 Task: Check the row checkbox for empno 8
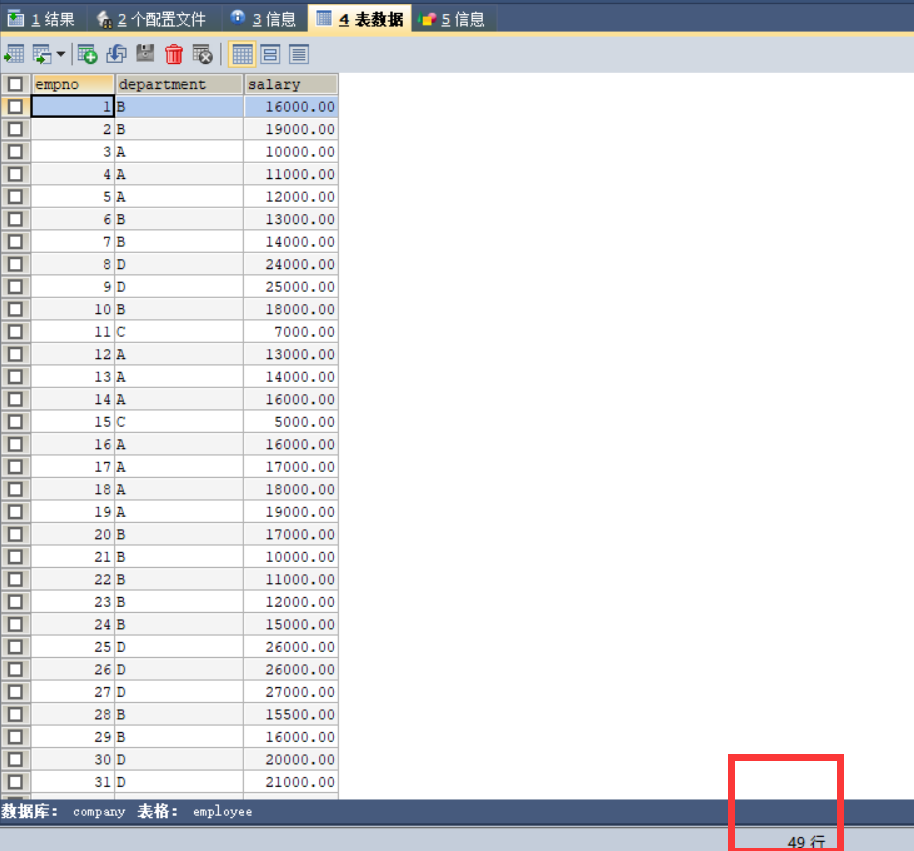pyautogui.click(x=15, y=264)
